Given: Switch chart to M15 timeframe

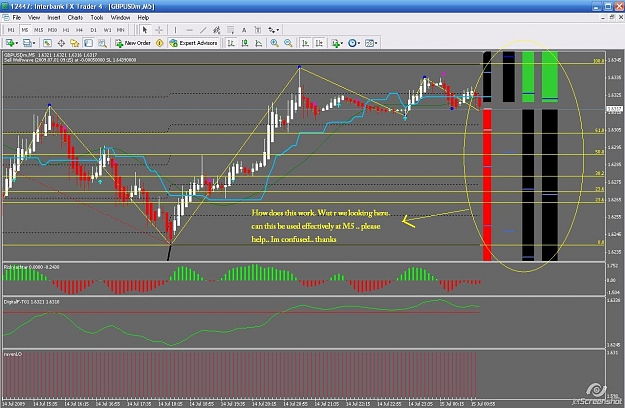Looking at the screenshot, I should (38, 30).
